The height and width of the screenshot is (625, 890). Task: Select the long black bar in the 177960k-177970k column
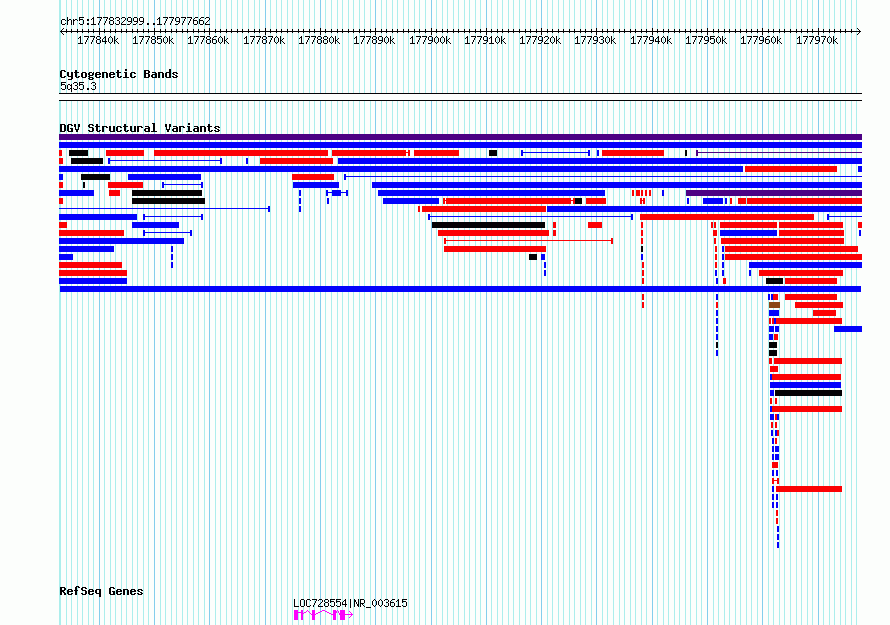[808, 393]
